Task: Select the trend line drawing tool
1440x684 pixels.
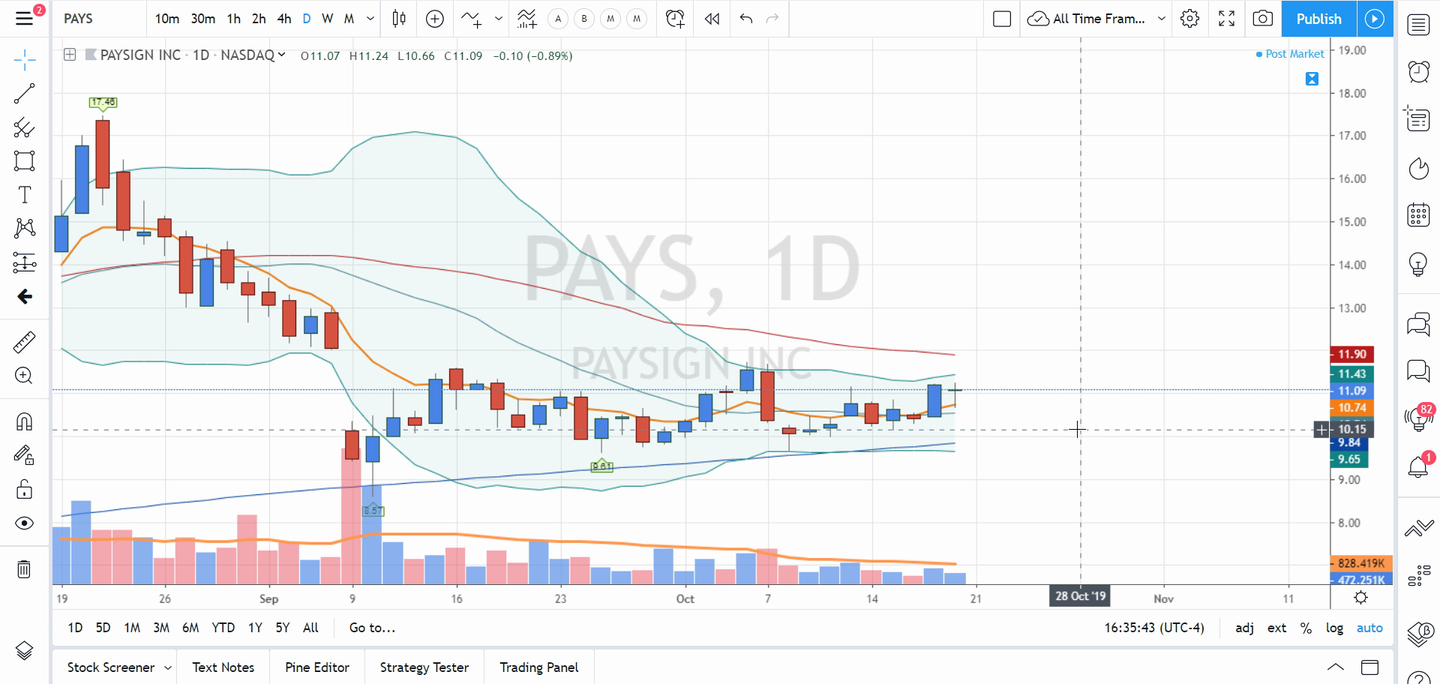Action: coord(24,94)
